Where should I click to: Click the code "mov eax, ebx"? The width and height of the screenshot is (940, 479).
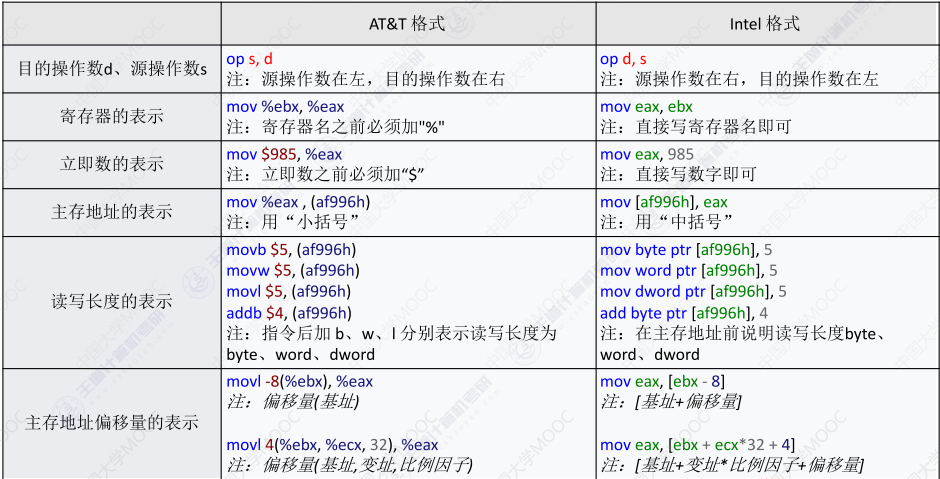(x=646, y=107)
